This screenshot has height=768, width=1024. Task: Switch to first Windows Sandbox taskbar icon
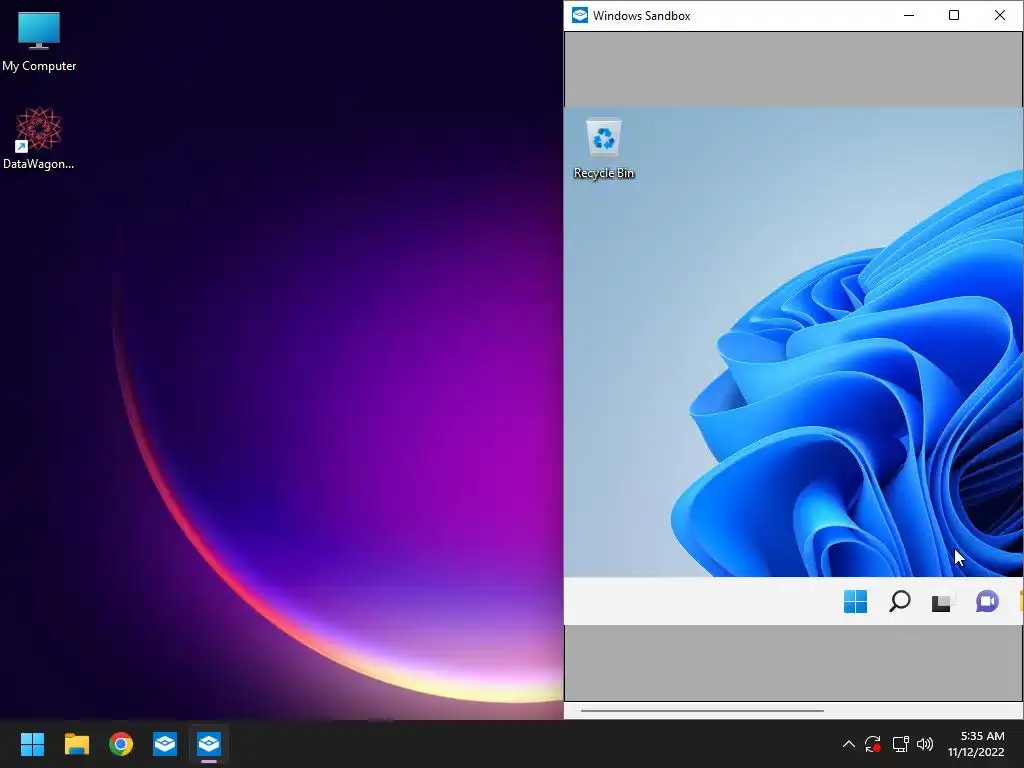[165, 744]
